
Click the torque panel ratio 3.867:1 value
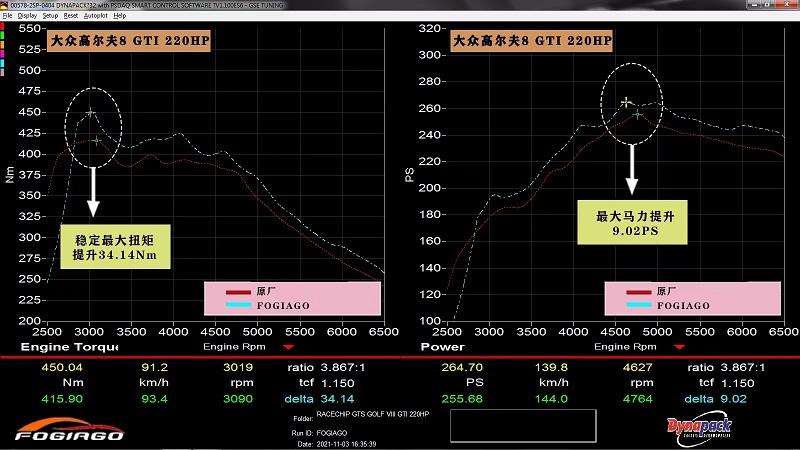tap(343, 367)
